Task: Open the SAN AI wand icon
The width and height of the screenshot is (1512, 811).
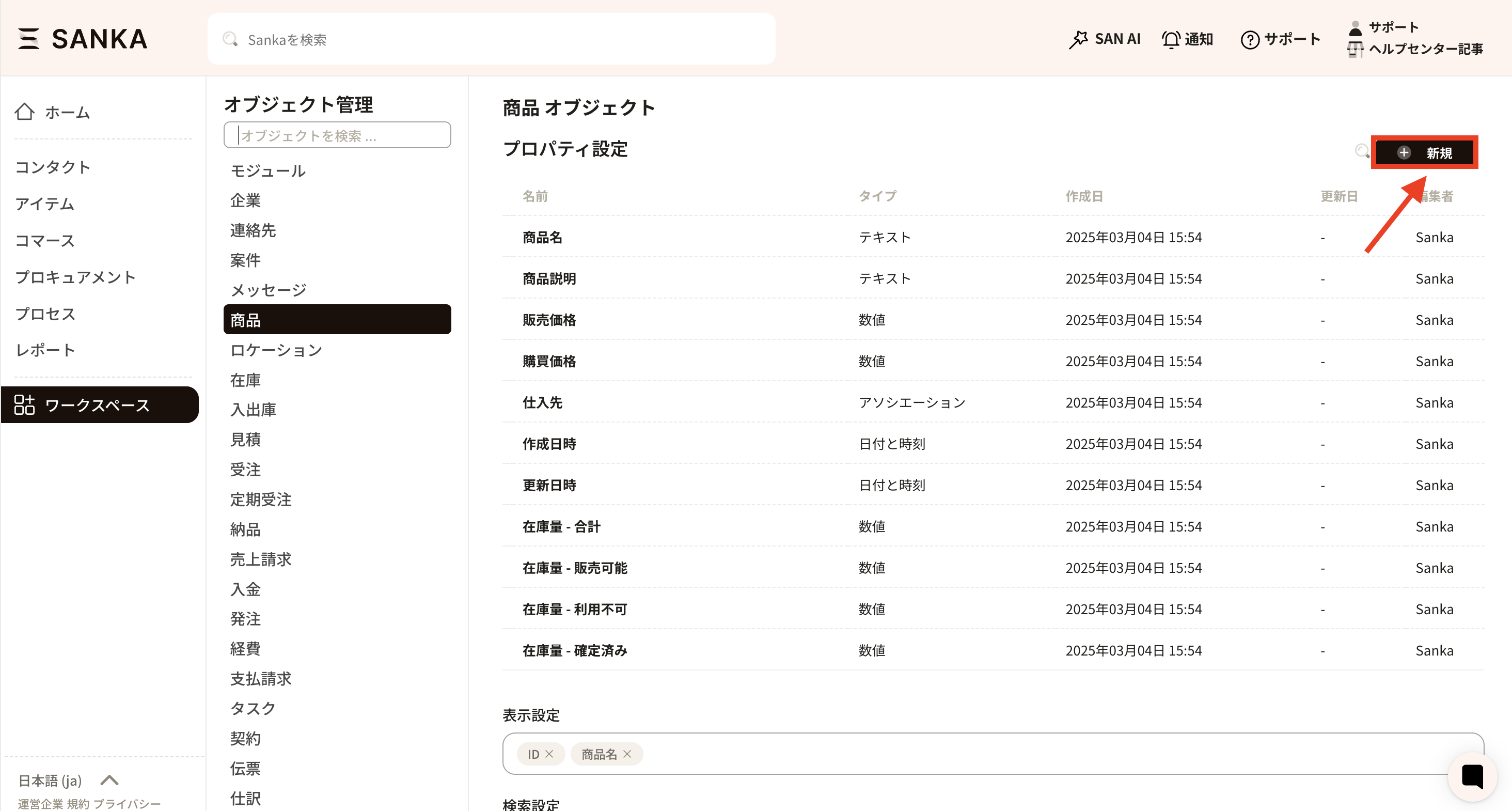Action: click(x=1078, y=39)
